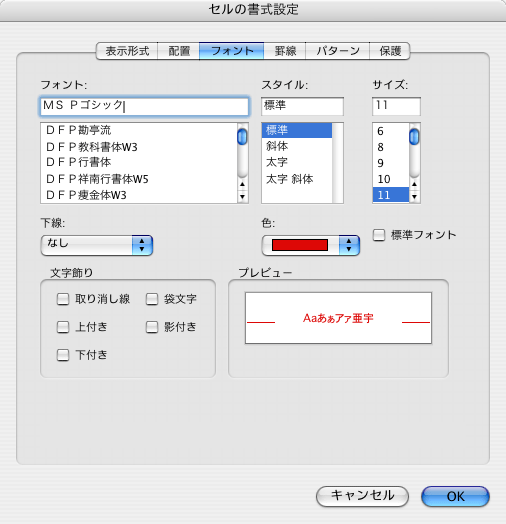The image size is (506, 524).
Task: Check the 下付き option
Action: tap(63, 355)
